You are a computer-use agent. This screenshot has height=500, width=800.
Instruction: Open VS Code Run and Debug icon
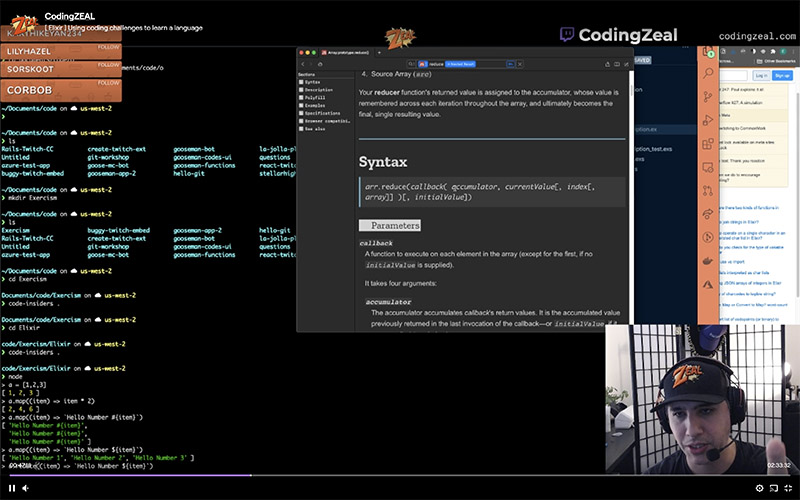[x=708, y=120]
